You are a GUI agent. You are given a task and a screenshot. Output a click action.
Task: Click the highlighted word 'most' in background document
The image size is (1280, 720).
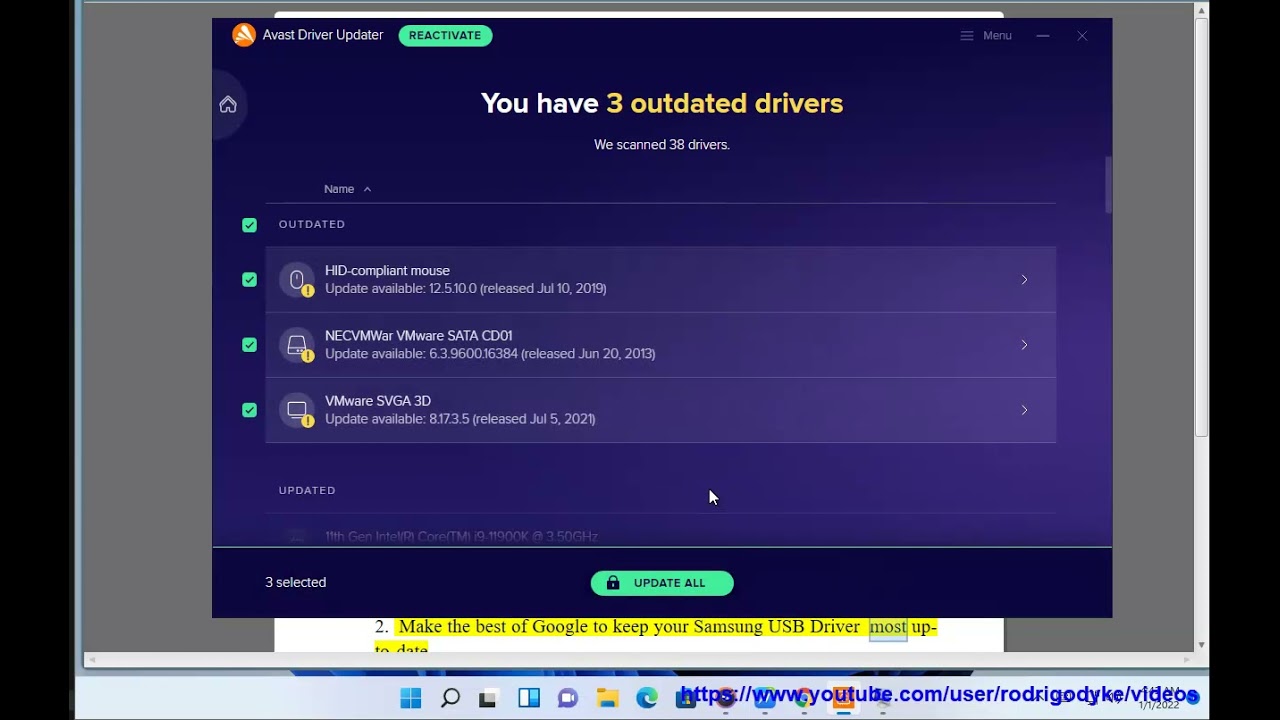pyautogui.click(x=888, y=627)
